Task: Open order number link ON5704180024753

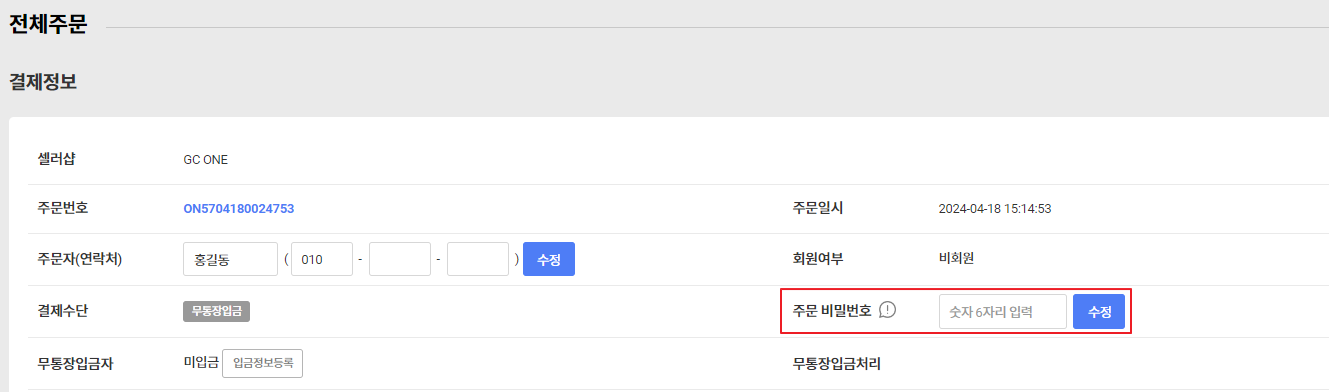Action: pos(238,209)
